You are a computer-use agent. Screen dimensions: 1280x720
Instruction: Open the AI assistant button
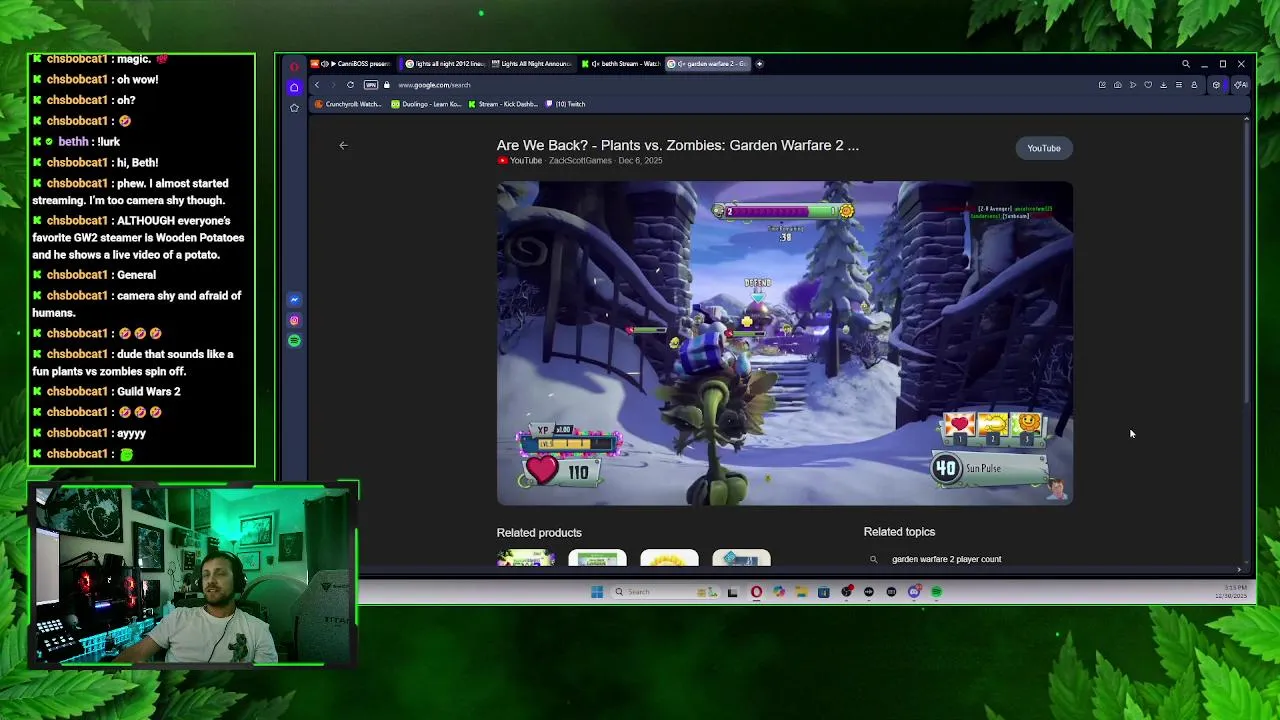click(1240, 85)
